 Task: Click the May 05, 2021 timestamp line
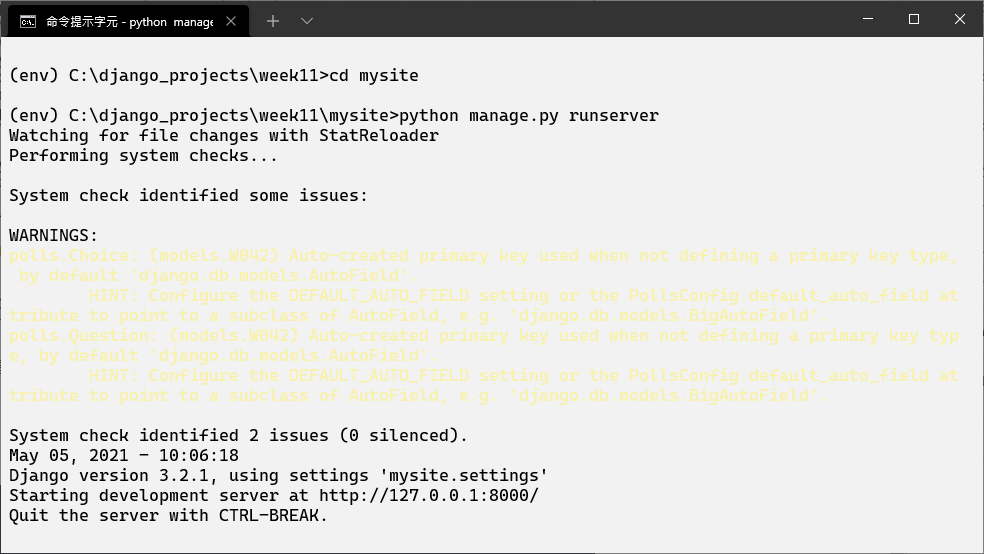124,456
